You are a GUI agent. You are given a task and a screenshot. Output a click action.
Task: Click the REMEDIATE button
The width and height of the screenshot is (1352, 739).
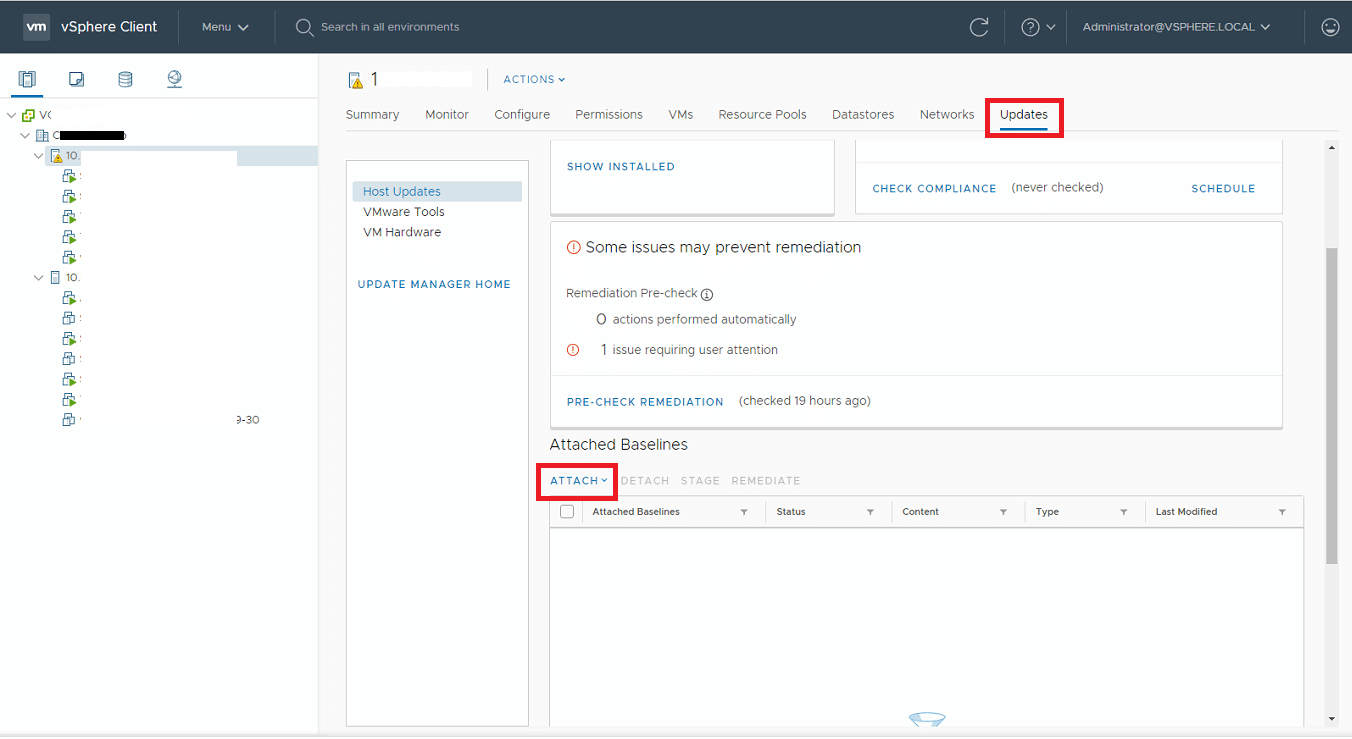pos(766,481)
